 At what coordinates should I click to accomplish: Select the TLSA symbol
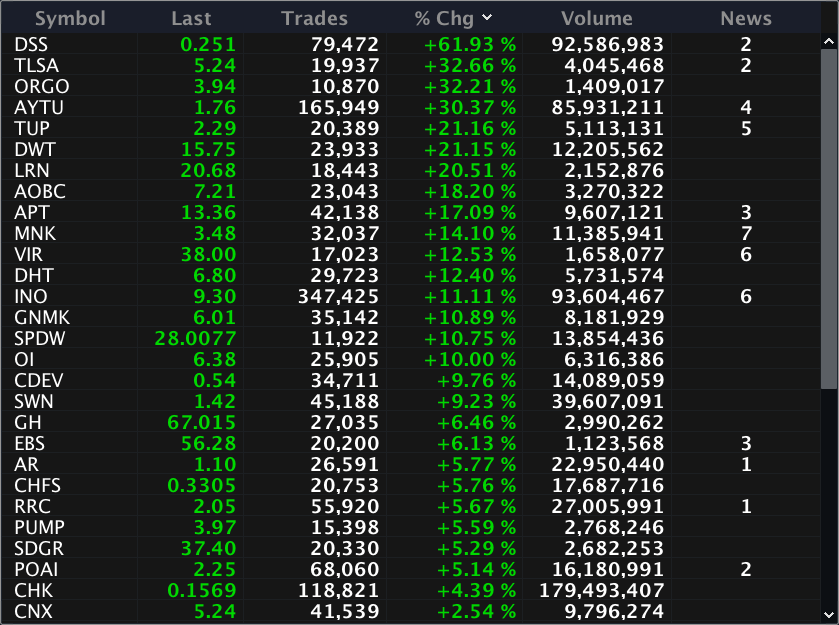pos(36,65)
